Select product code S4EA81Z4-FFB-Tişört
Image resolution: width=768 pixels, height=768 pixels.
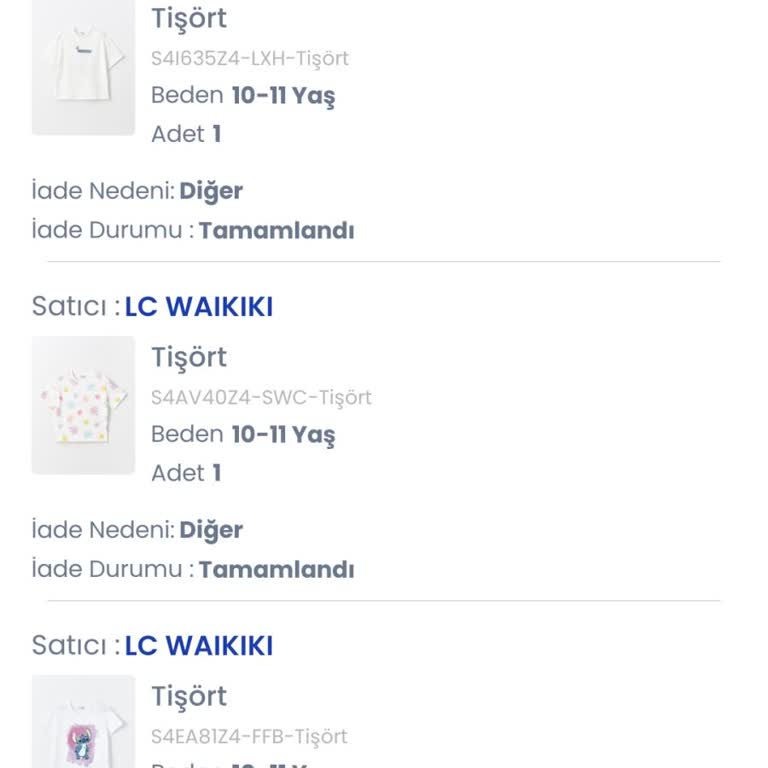coord(249,737)
